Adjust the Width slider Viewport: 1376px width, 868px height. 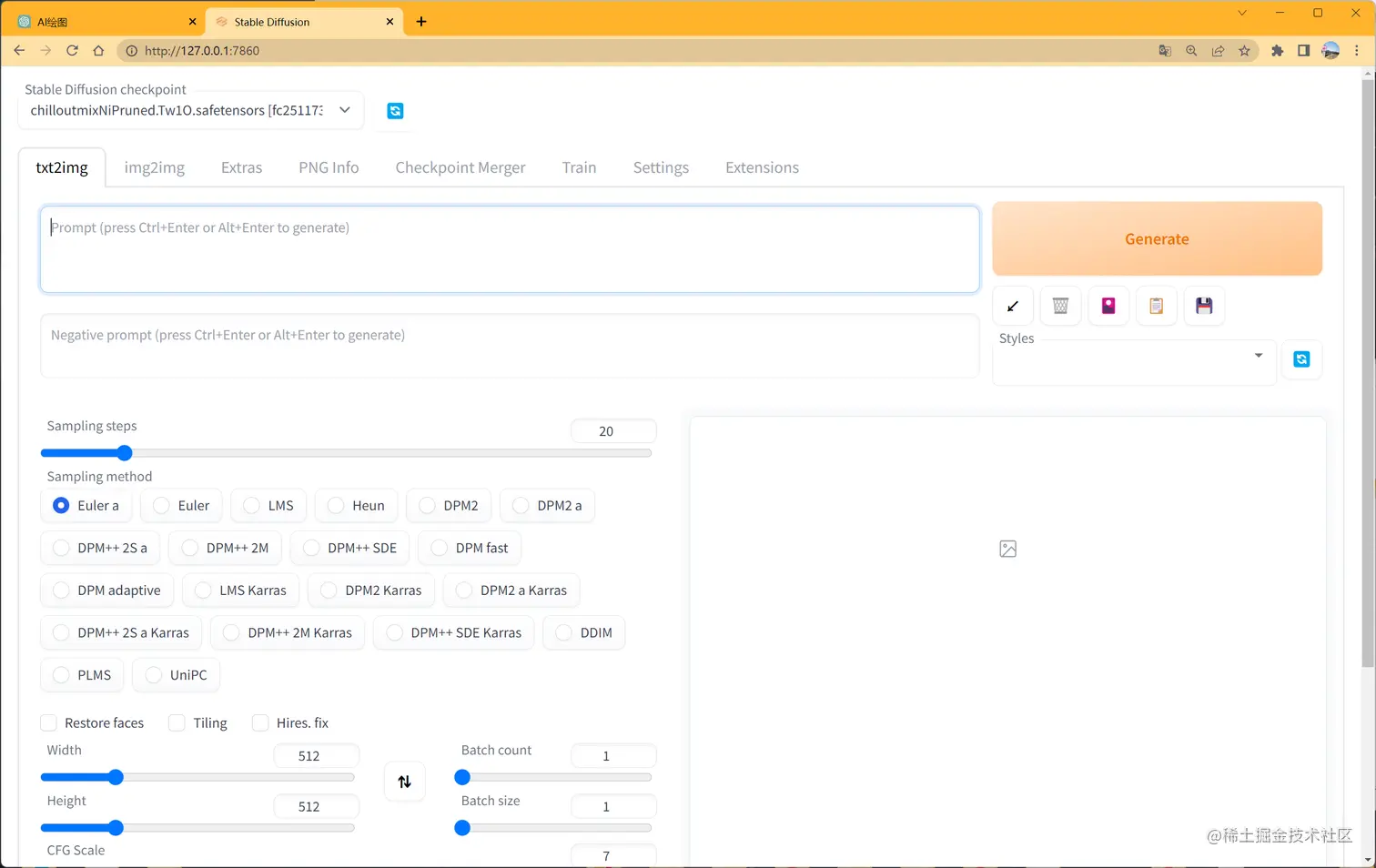(x=197, y=777)
